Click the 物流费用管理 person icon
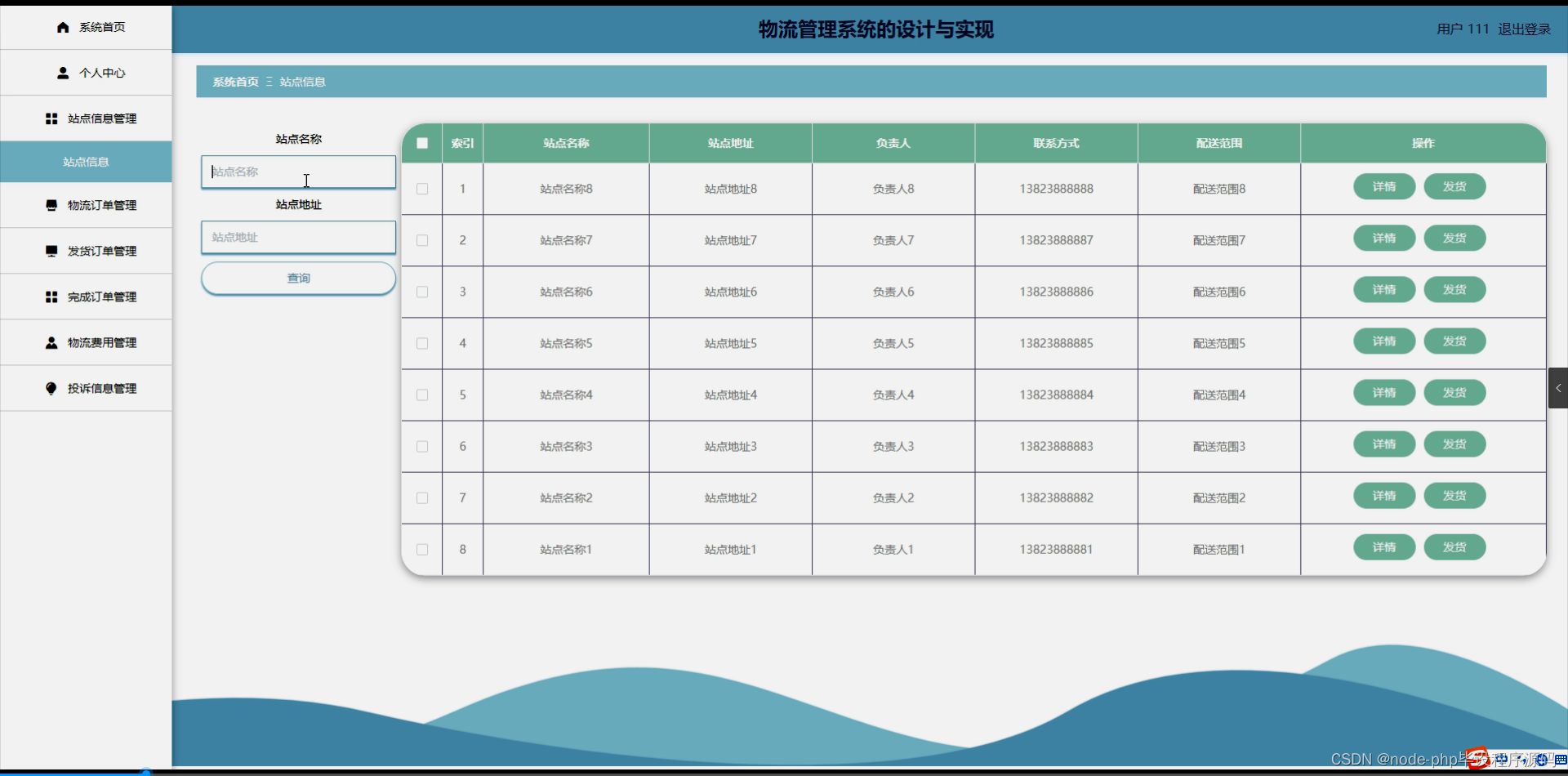The height and width of the screenshot is (776, 1568). pyautogui.click(x=51, y=342)
